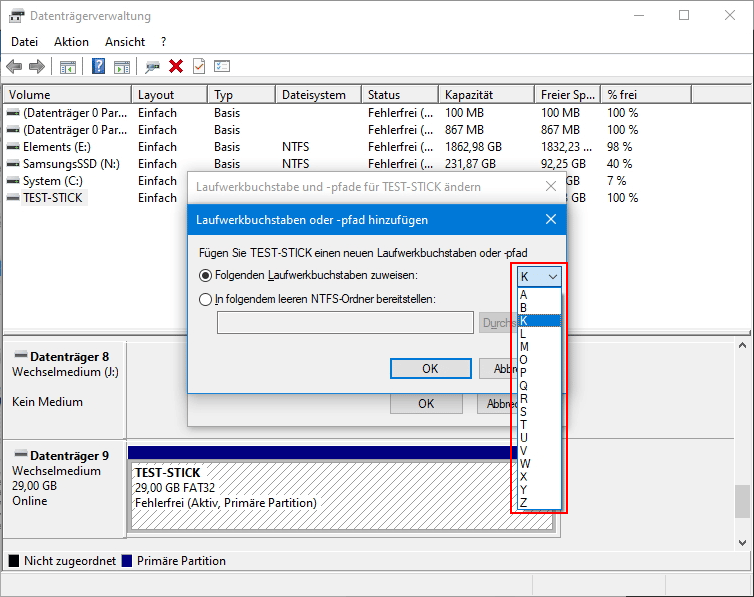
Task: Choose letter M in dropdown list
Action: pyautogui.click(x=539, y=347)
